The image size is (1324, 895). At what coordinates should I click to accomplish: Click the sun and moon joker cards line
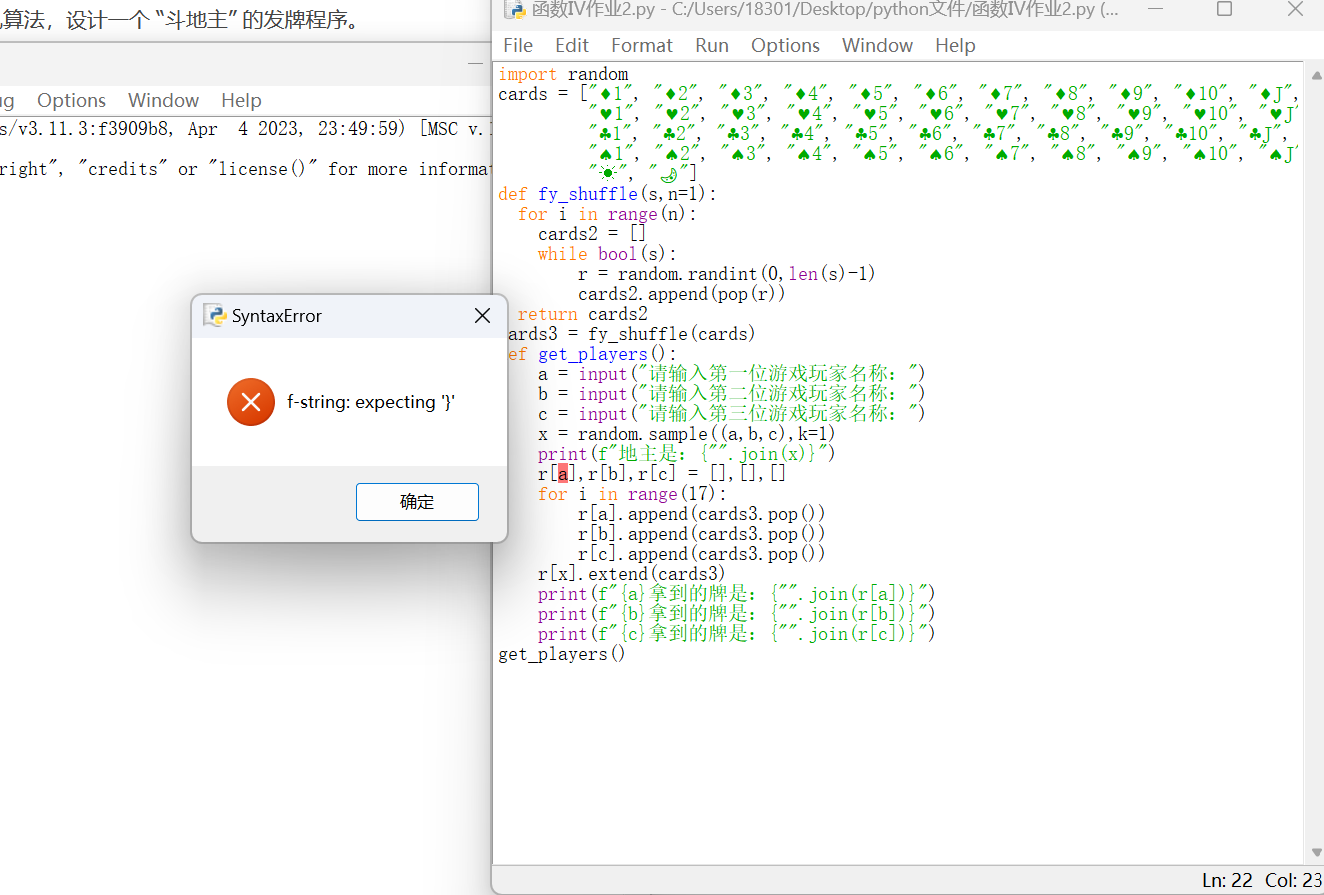[643, 174]
